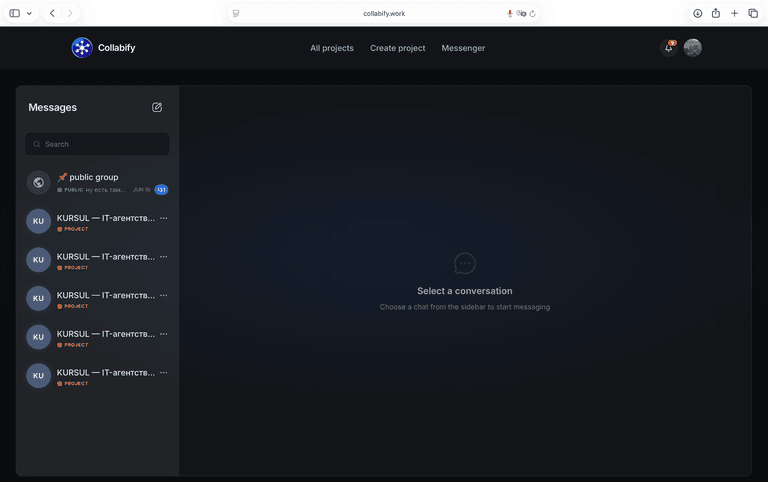
Task: Click the Collabify snowflake logo
Action: point(82,48)
